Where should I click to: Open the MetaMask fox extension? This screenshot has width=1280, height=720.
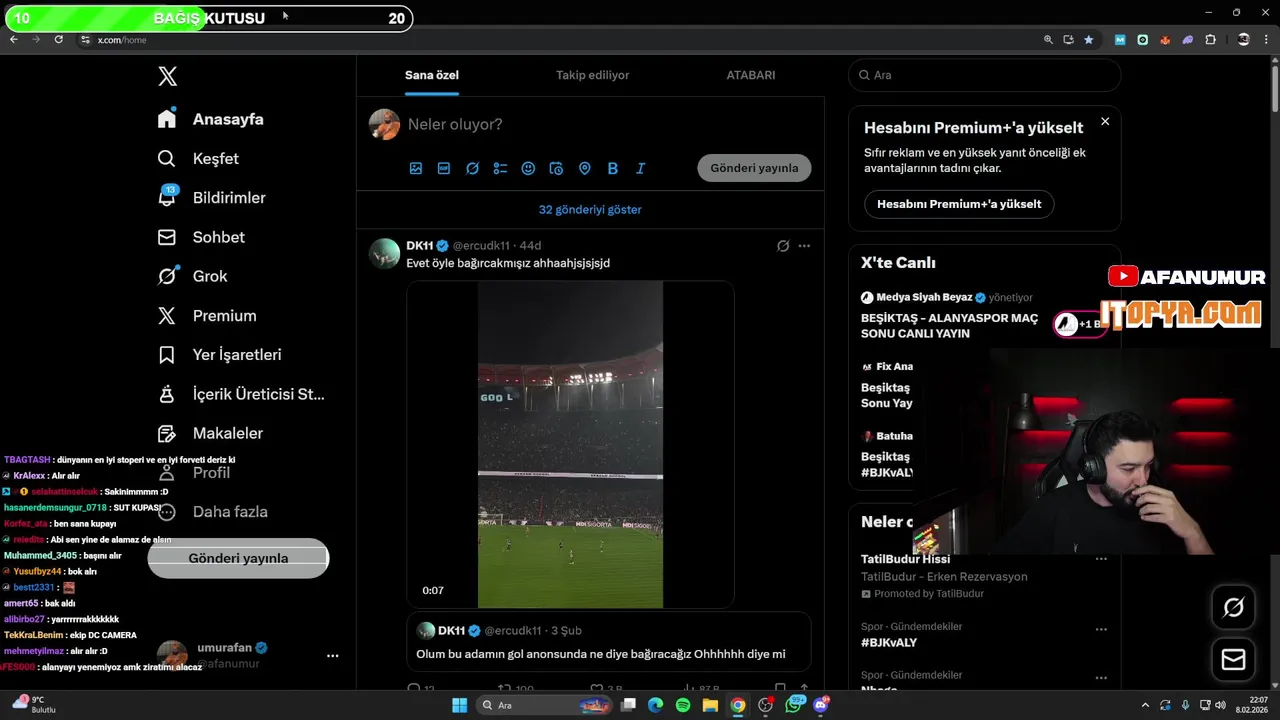click(1165, 40)
